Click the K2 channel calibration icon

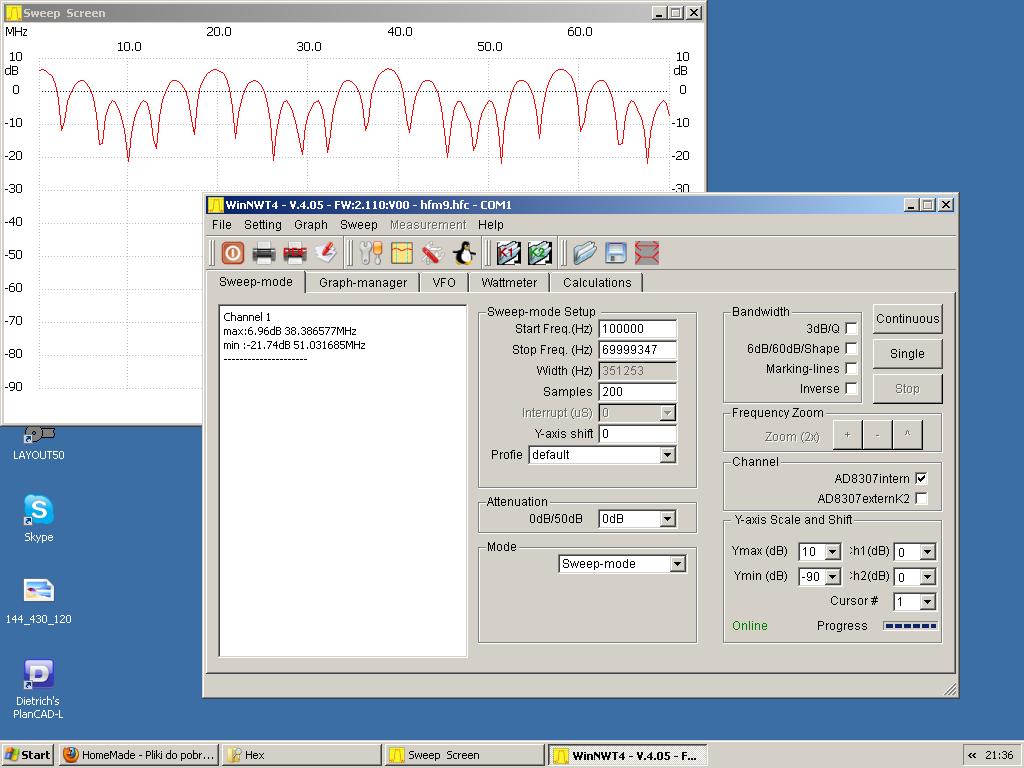point(540,253)
